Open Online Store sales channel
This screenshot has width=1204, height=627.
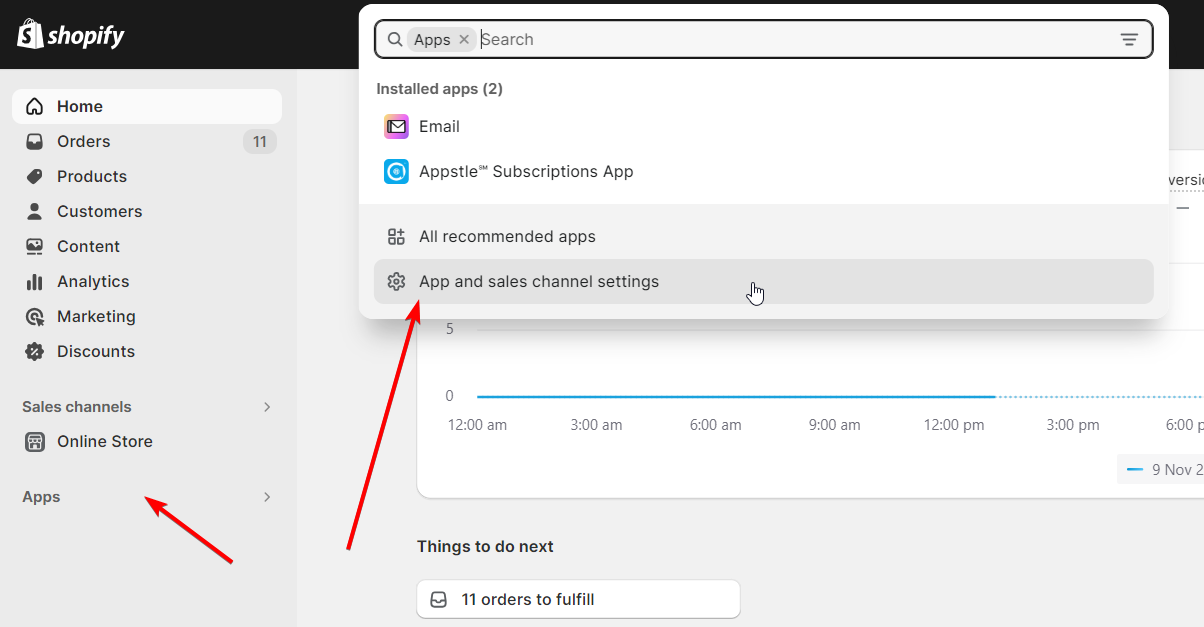147,441
